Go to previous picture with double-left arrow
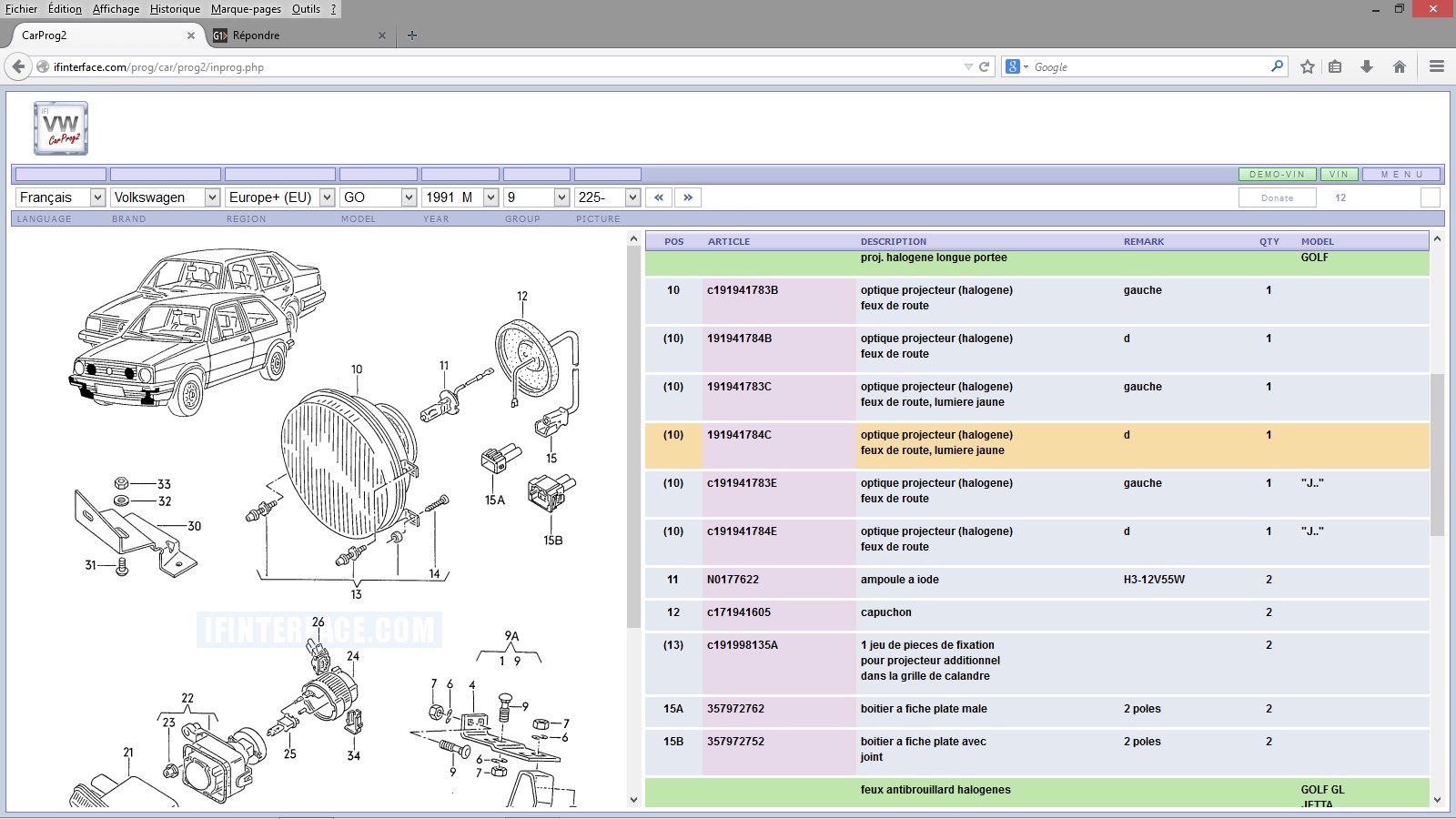The height and width of the screenshot is (819, 1456). [x=659, y=197]
